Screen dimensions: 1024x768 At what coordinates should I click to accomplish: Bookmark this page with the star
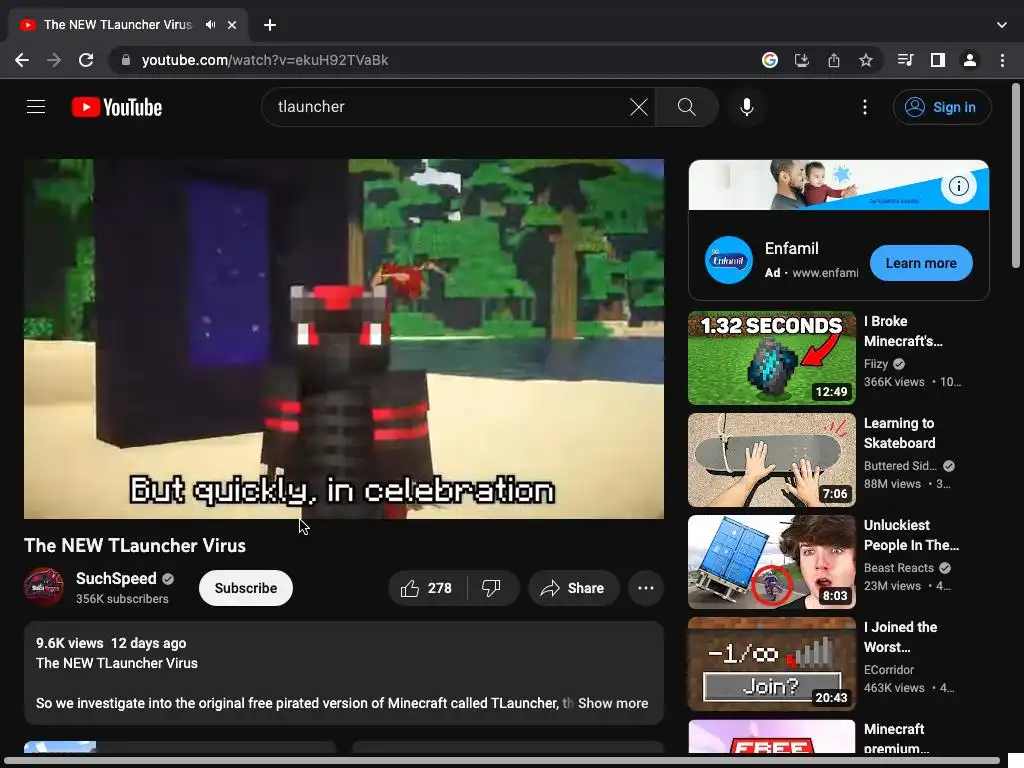click(866, 60)
